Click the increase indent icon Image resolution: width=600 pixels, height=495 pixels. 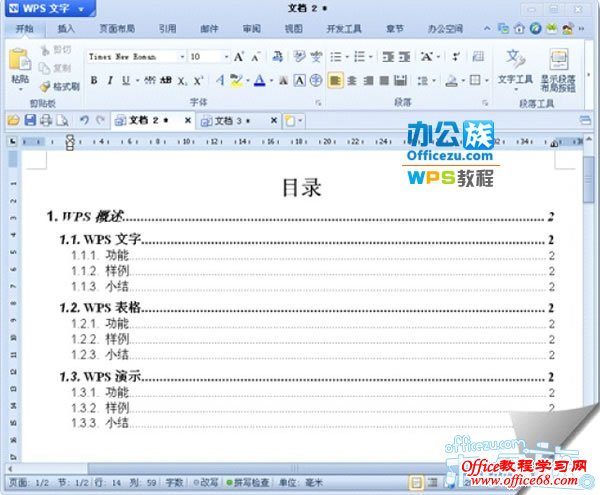[x=404, y=57]
